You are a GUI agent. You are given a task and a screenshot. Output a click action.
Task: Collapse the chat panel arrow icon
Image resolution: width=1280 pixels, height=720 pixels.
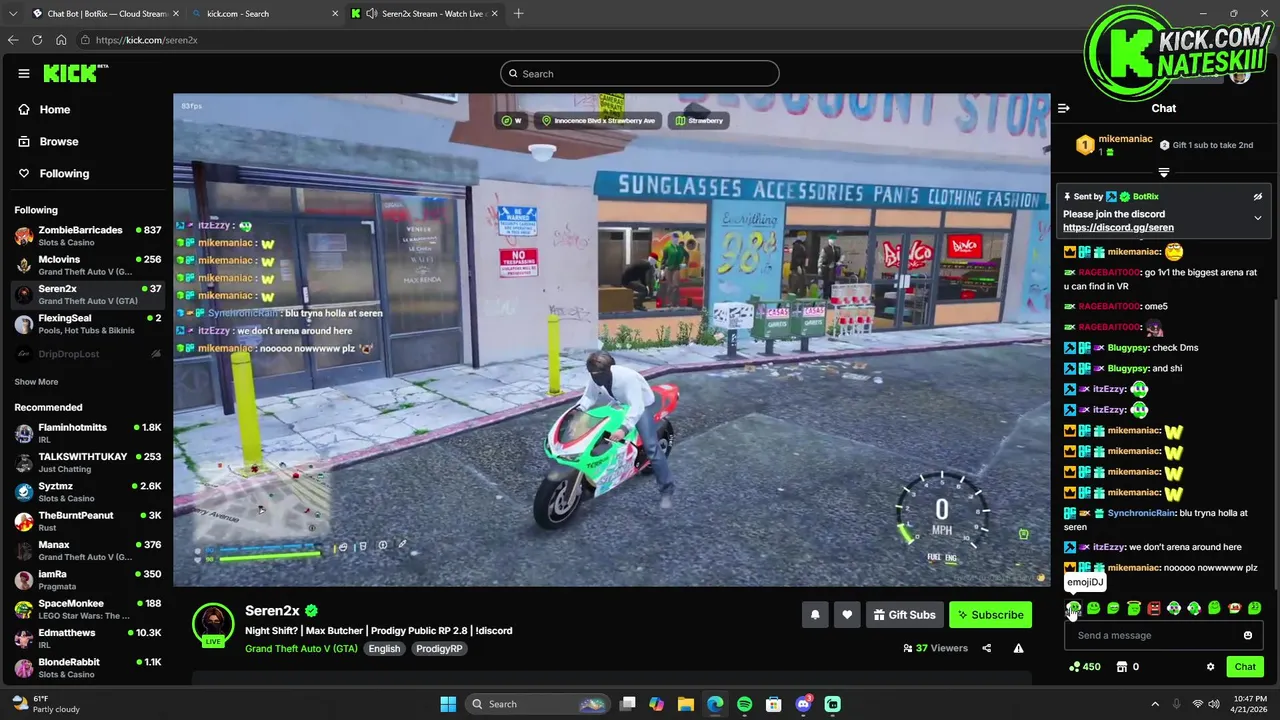1064,108
